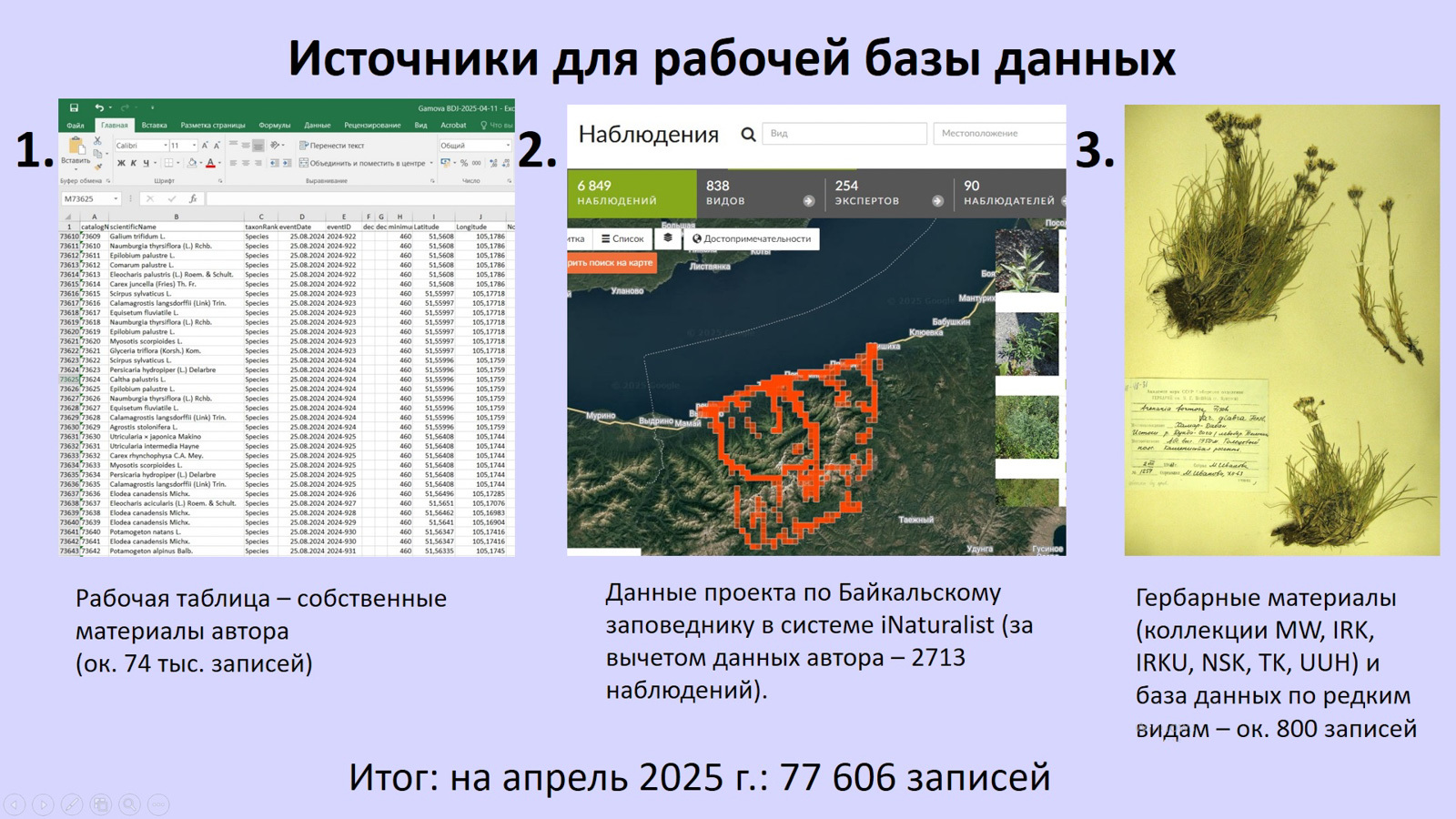Click the Вид species search field

point(844,134)
